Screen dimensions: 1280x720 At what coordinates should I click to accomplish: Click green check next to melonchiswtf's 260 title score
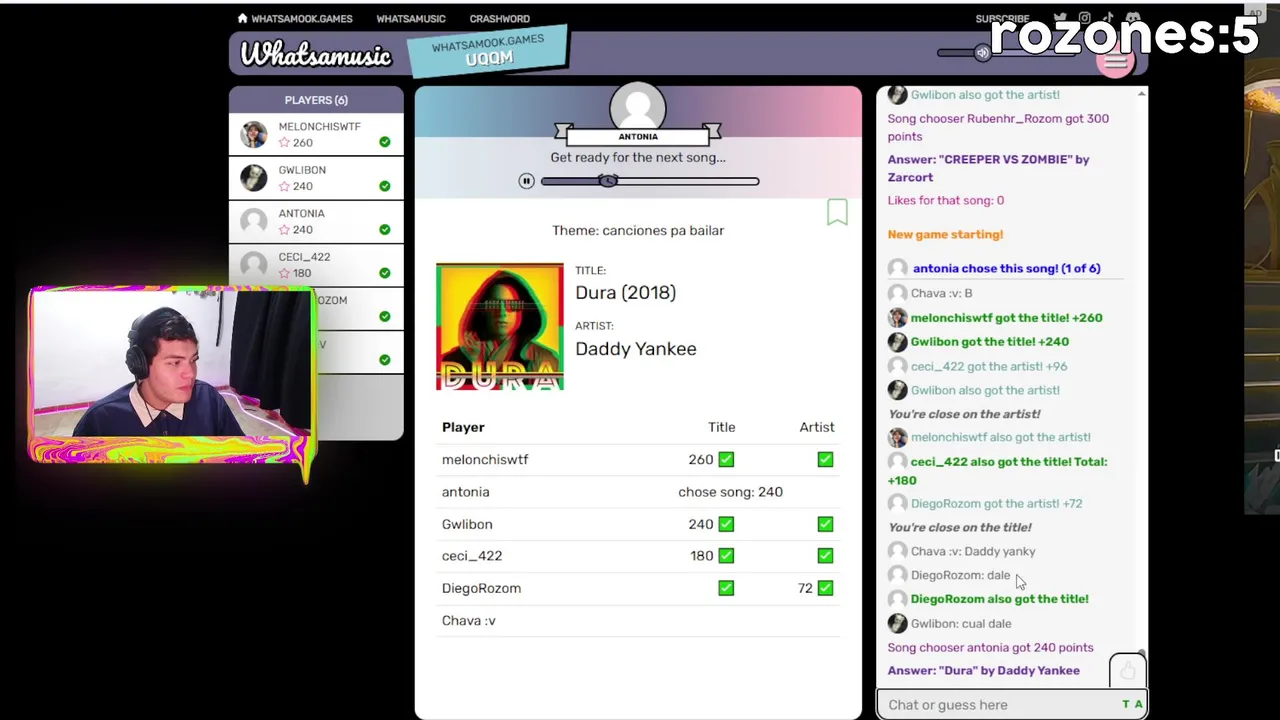(x=726, y=460)
